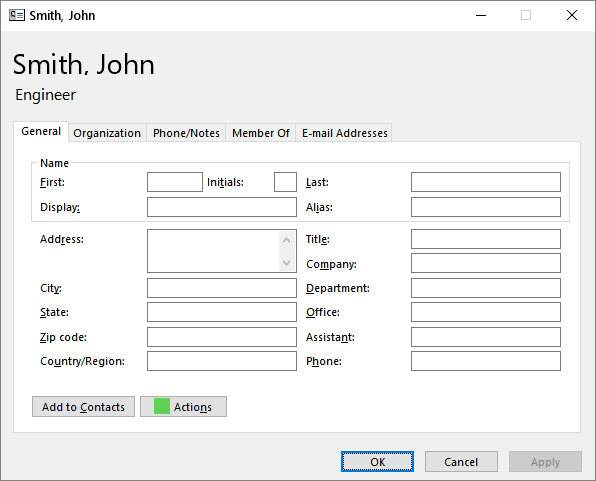The width and height of the screenshot is (596, 481).
Task: Click the green presence icon on Actions
Action: (162, 406)
